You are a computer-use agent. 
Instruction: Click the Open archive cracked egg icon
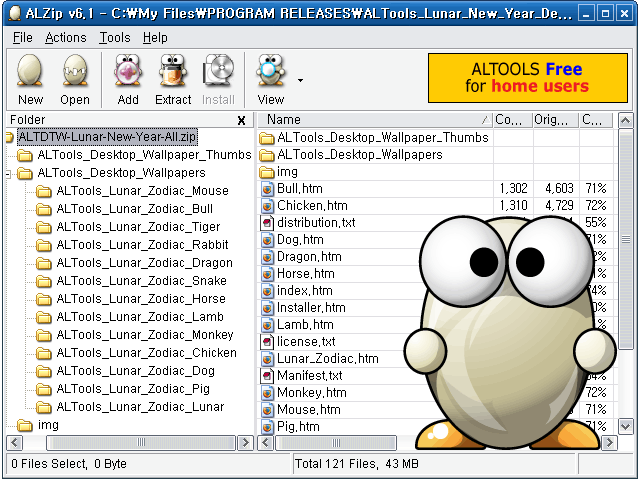coord(75,71)
